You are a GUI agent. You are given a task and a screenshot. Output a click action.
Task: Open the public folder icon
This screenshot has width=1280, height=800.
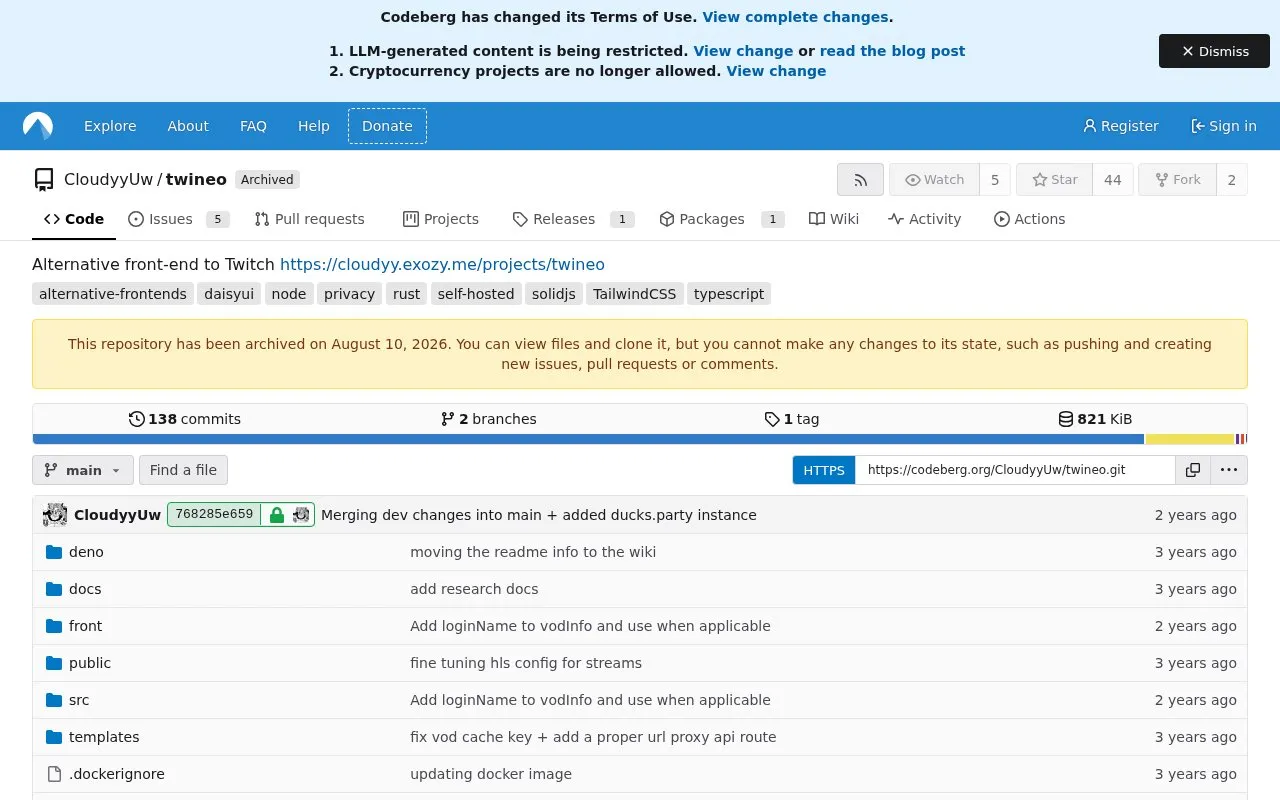54,663
